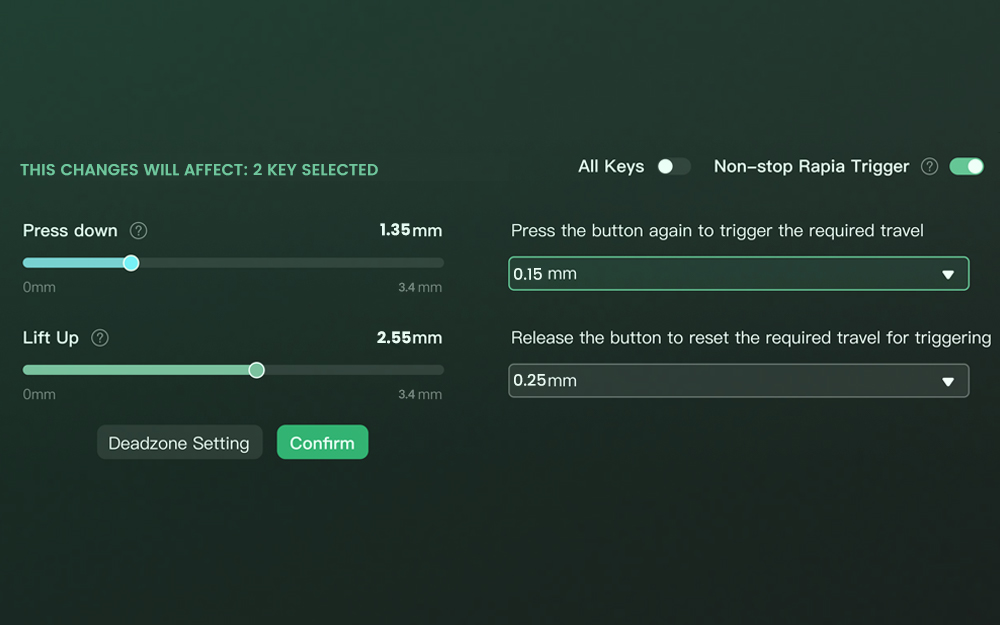Disable the Non-stop Rapia Trigger switch
1000x625 pixels.
(966, 167)
